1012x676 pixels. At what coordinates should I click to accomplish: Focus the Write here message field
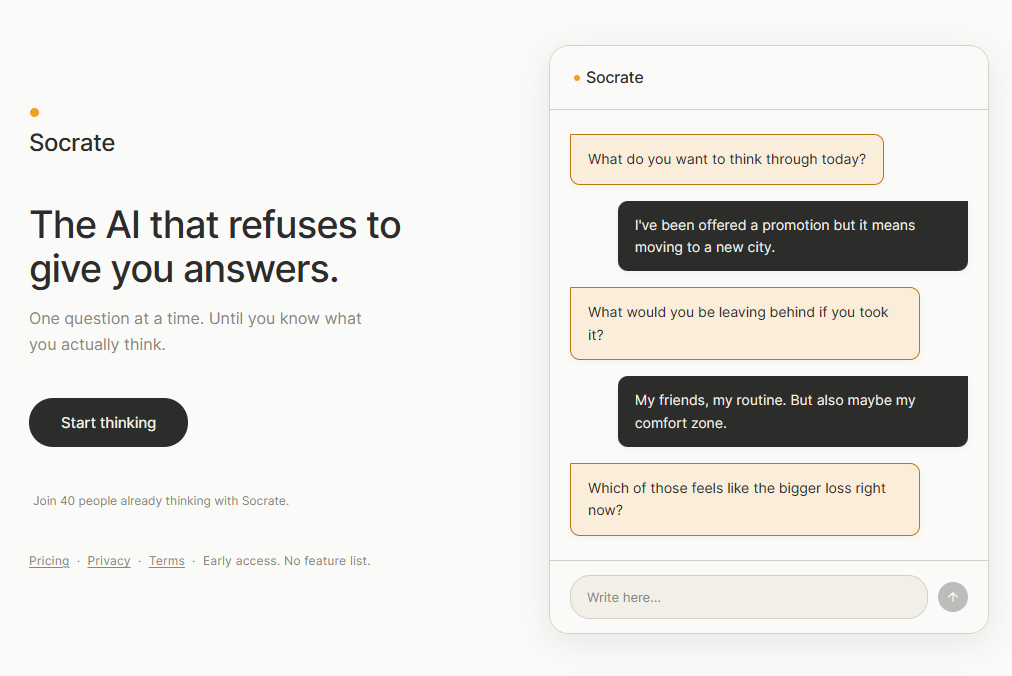tap(749, 597)
